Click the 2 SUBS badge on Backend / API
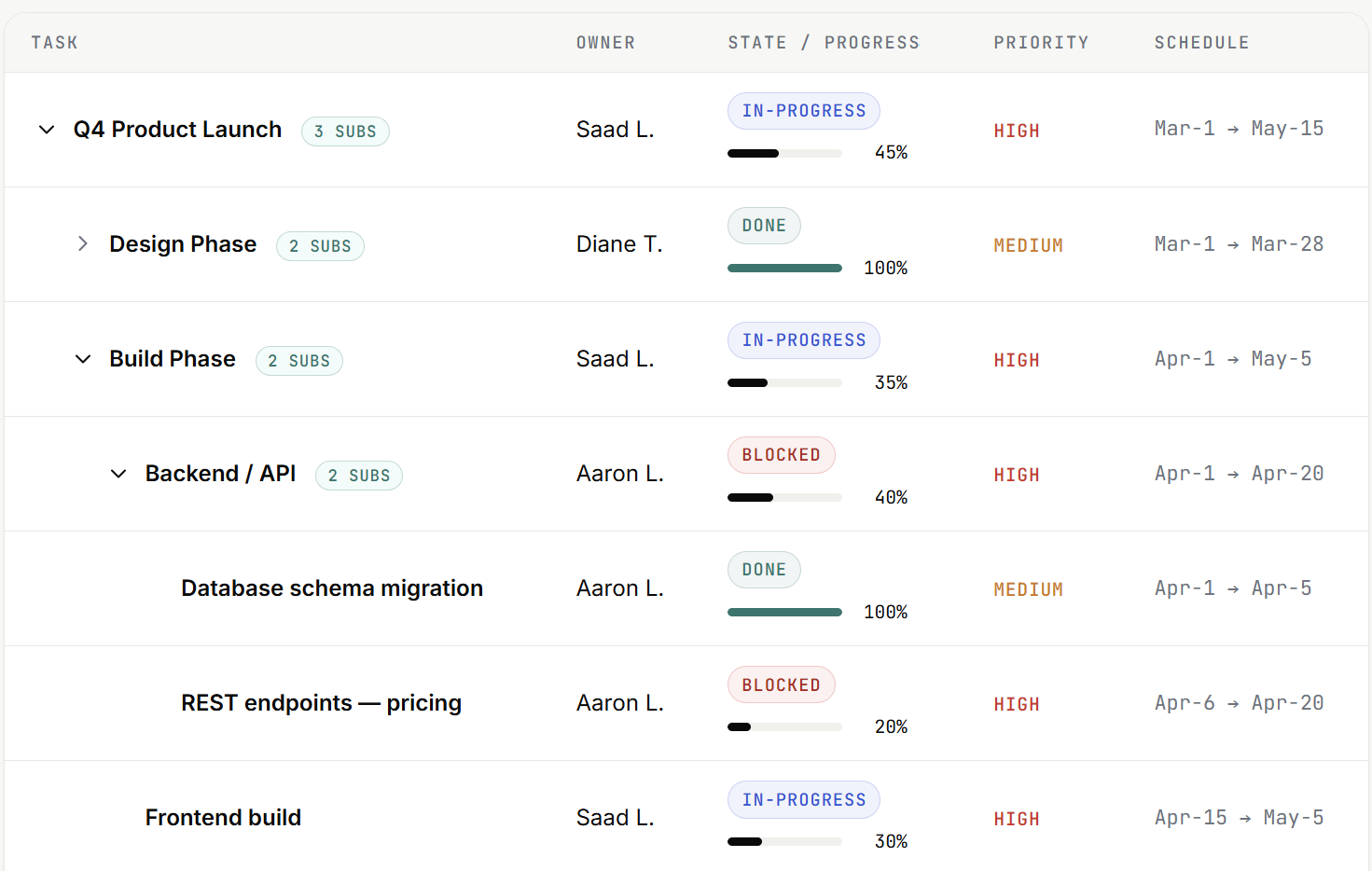1372x871 pixels. (359, 476)
